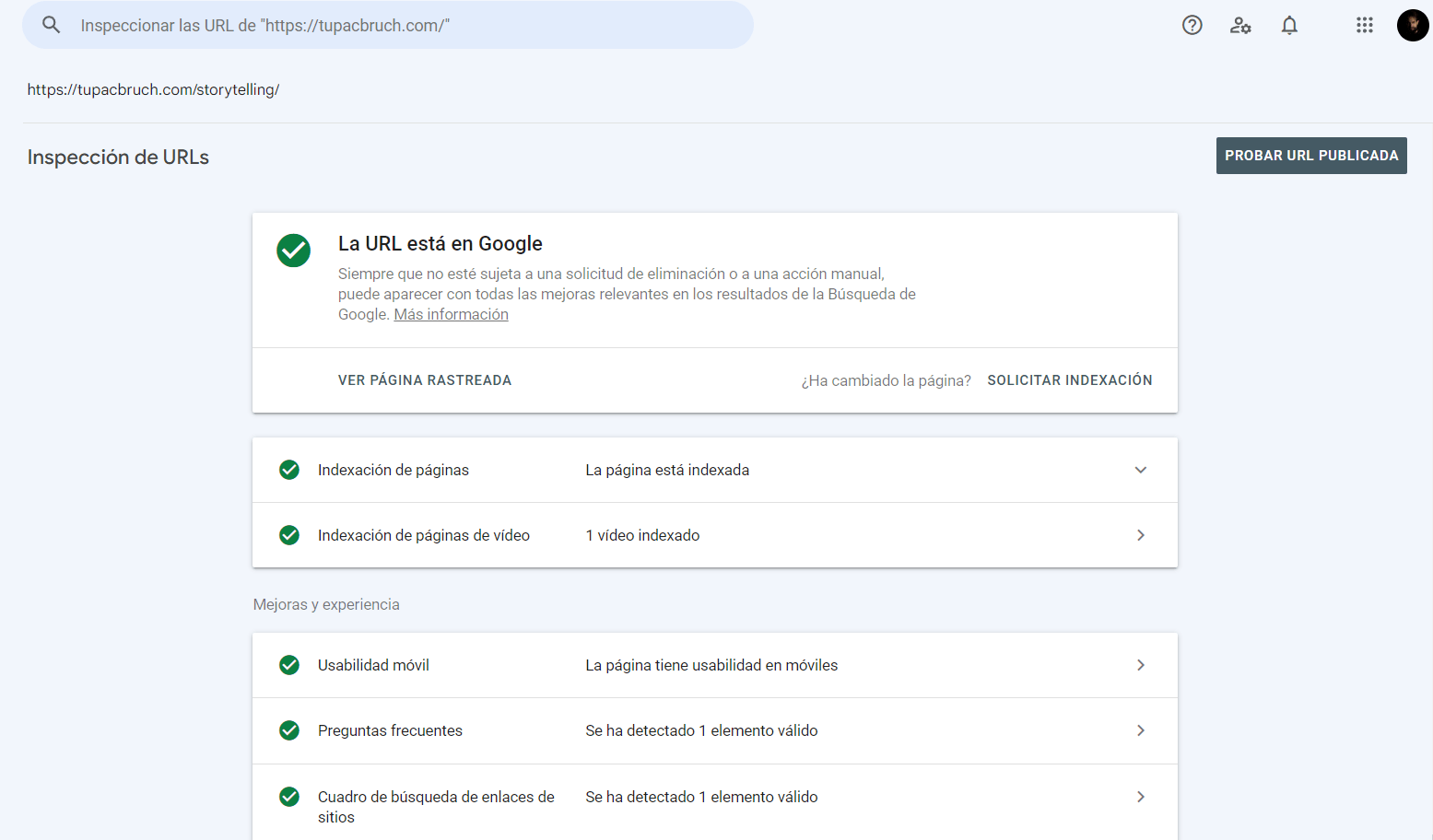Screen dimensions: 1433x840
Task: Click green check beside Usabilidad móvil
Action: pos(289,665)
